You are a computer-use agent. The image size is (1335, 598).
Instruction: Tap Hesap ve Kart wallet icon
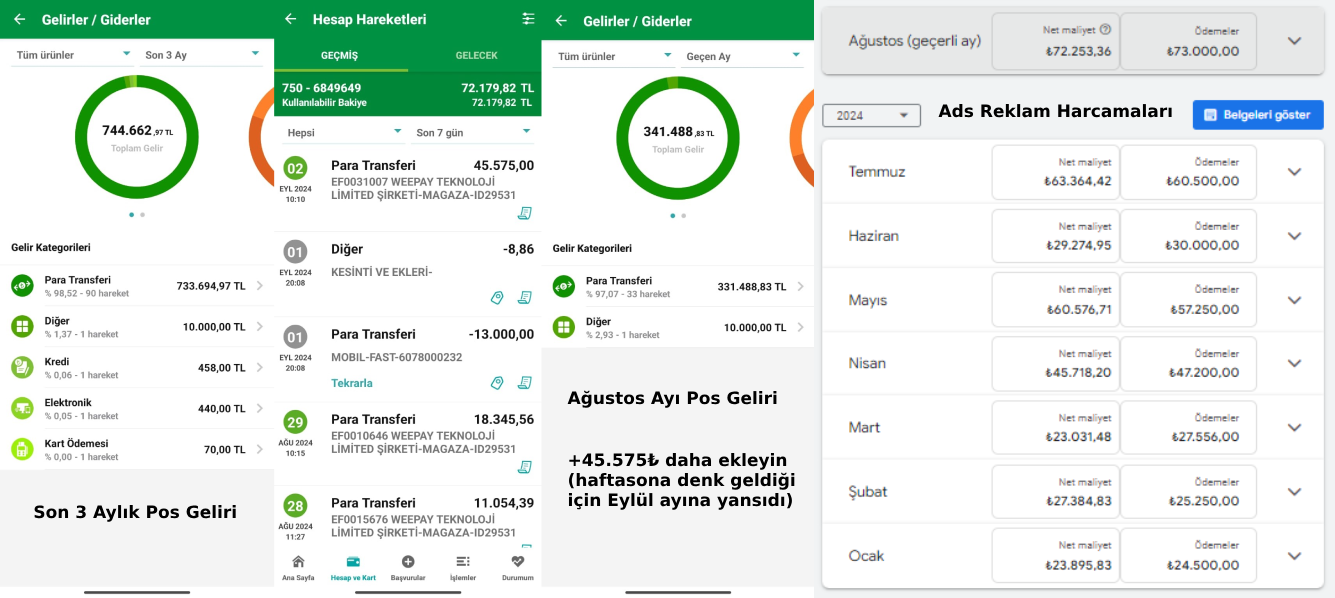pyautogui.click(x=353, y=562)
